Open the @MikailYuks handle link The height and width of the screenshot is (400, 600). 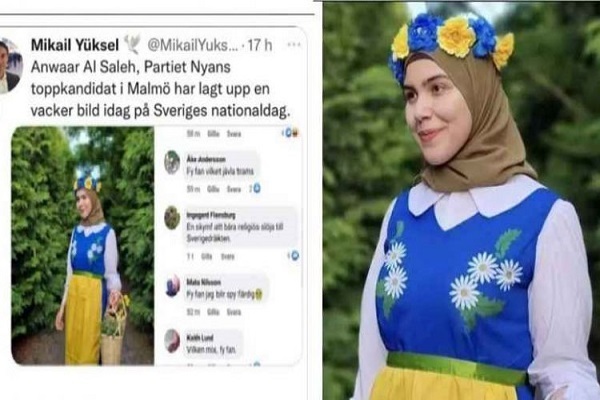[x=192, y=45]
